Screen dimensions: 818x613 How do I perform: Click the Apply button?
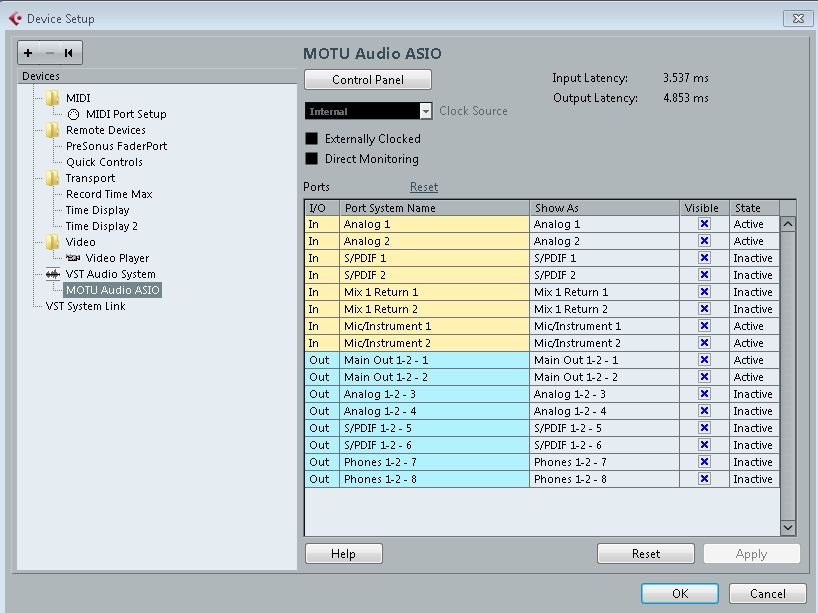(751, 554)
